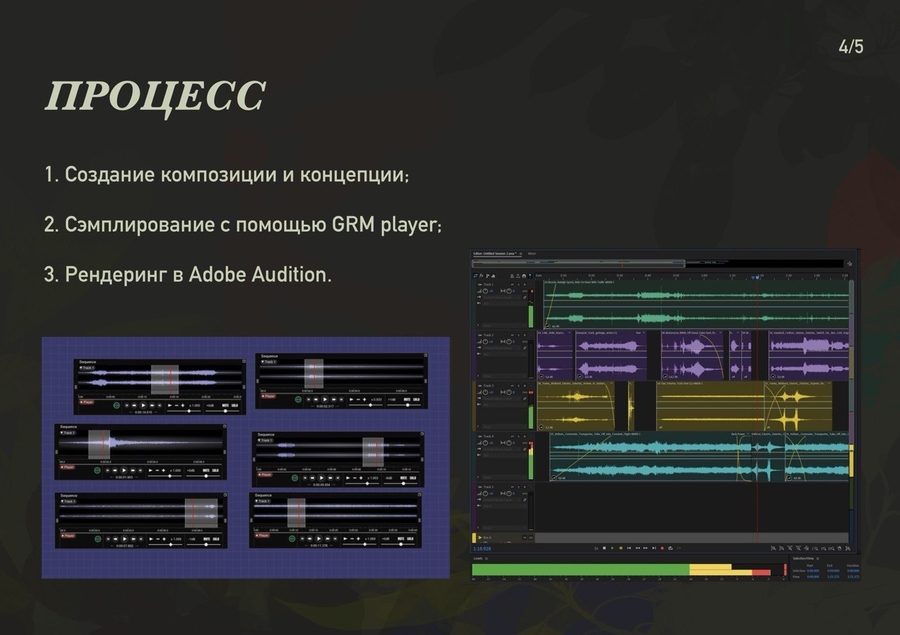Viewport: 900px width, 635px height.
Task: Select the first purple clip on Track 2
Action: pos(555,355)
